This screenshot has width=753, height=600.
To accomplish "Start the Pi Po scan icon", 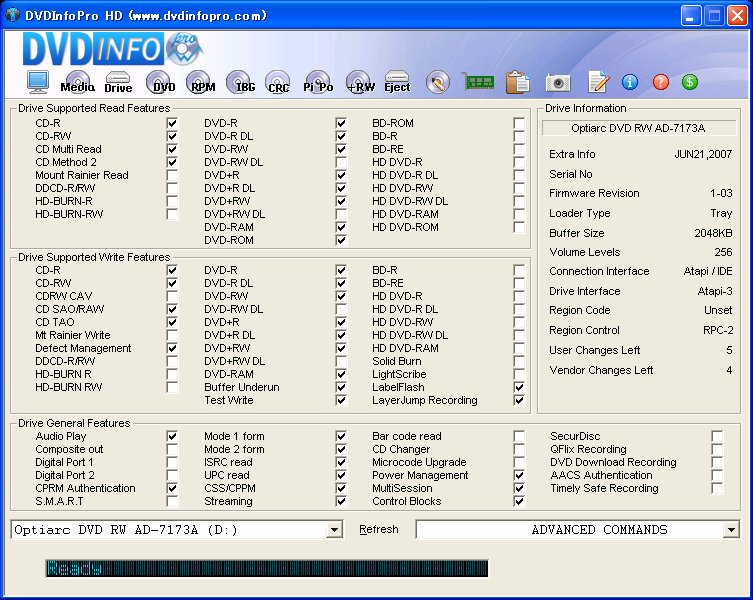I will 318,82.
